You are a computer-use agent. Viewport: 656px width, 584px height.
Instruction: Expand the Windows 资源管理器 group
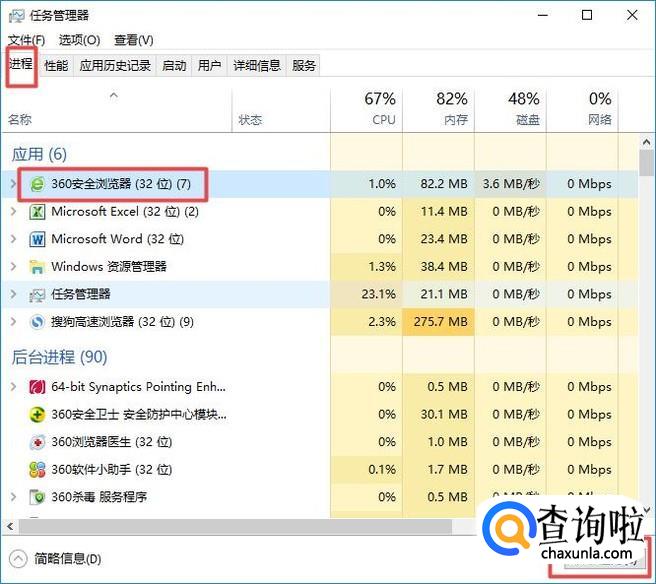[13, 267]
